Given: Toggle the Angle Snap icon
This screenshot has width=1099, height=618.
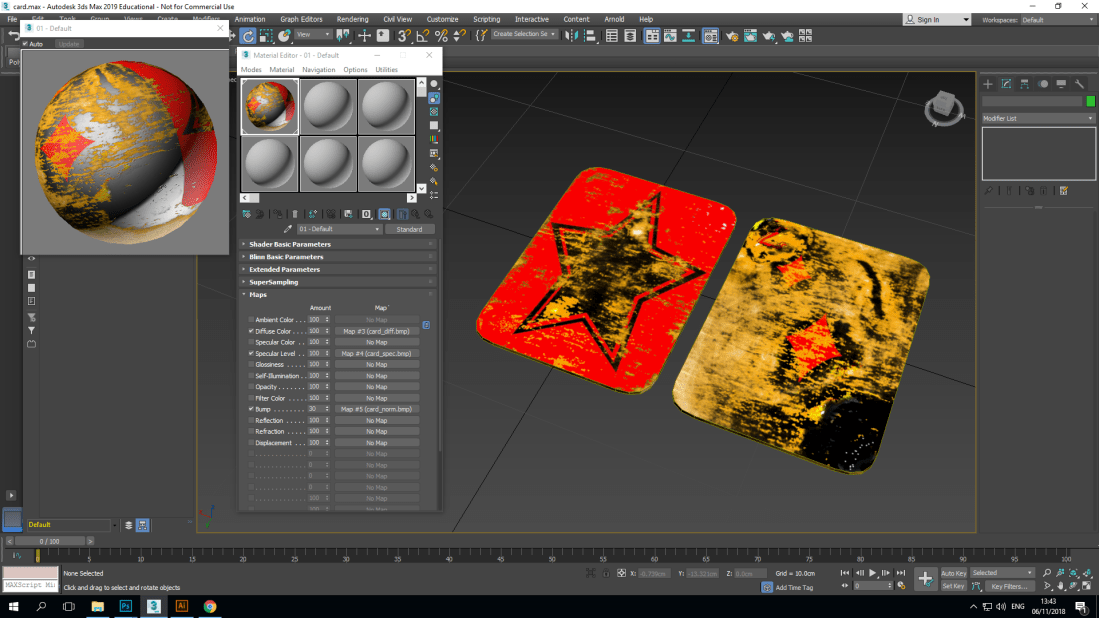Looking at the screenshot, I should (422, 37).
